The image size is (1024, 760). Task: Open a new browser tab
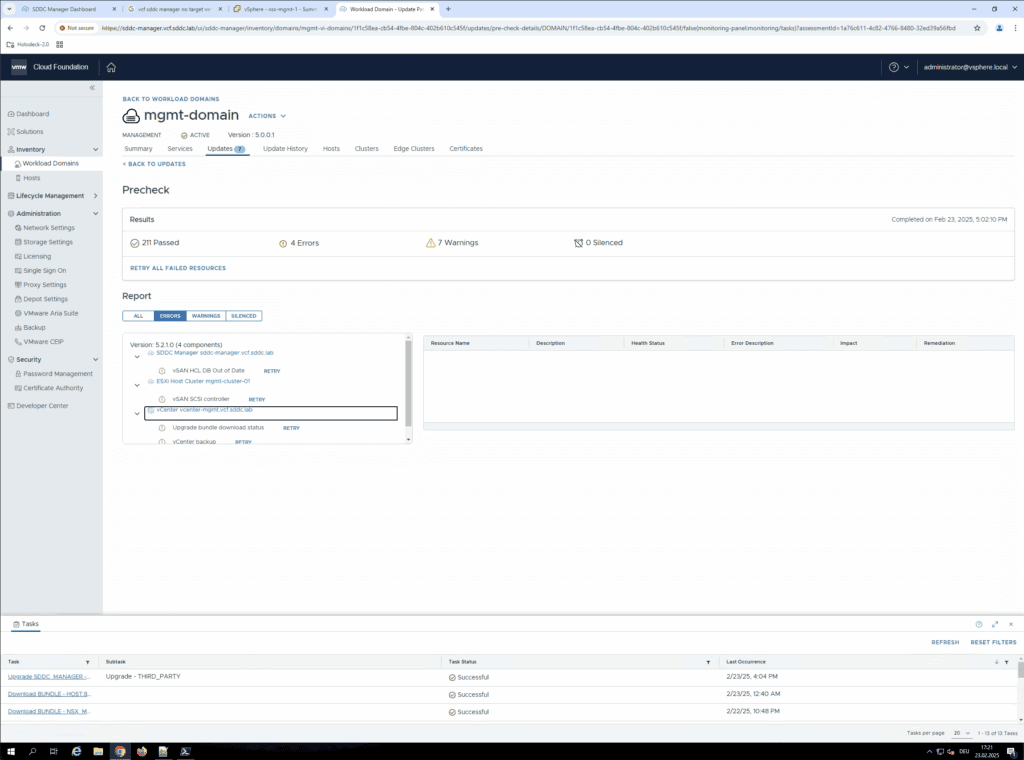click(448, 9)
